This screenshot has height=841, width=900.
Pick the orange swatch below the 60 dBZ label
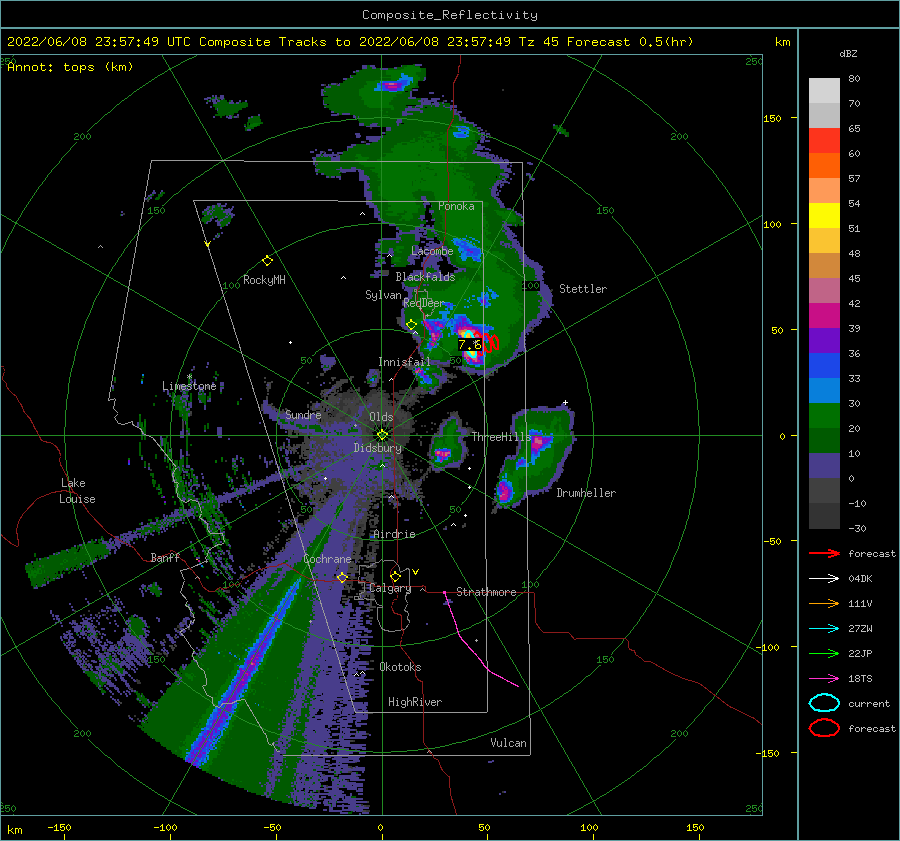824,166
